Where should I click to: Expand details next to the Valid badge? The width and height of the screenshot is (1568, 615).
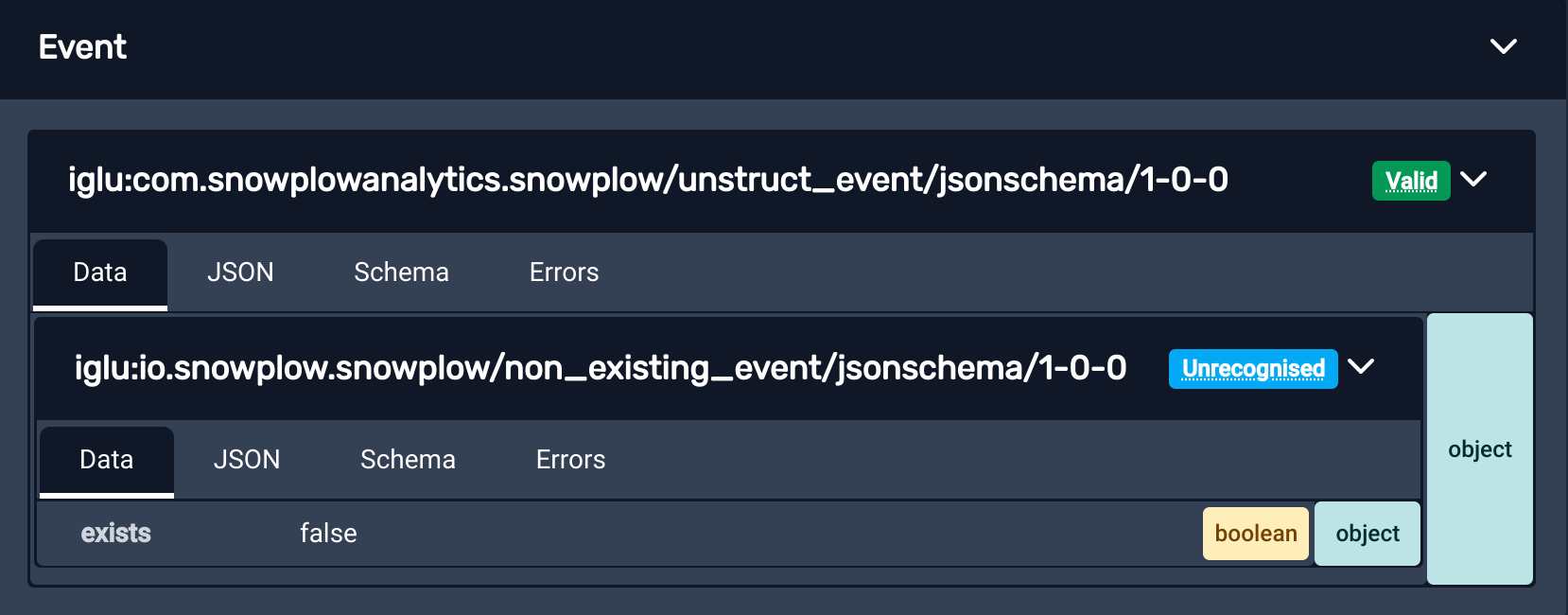1474,181
